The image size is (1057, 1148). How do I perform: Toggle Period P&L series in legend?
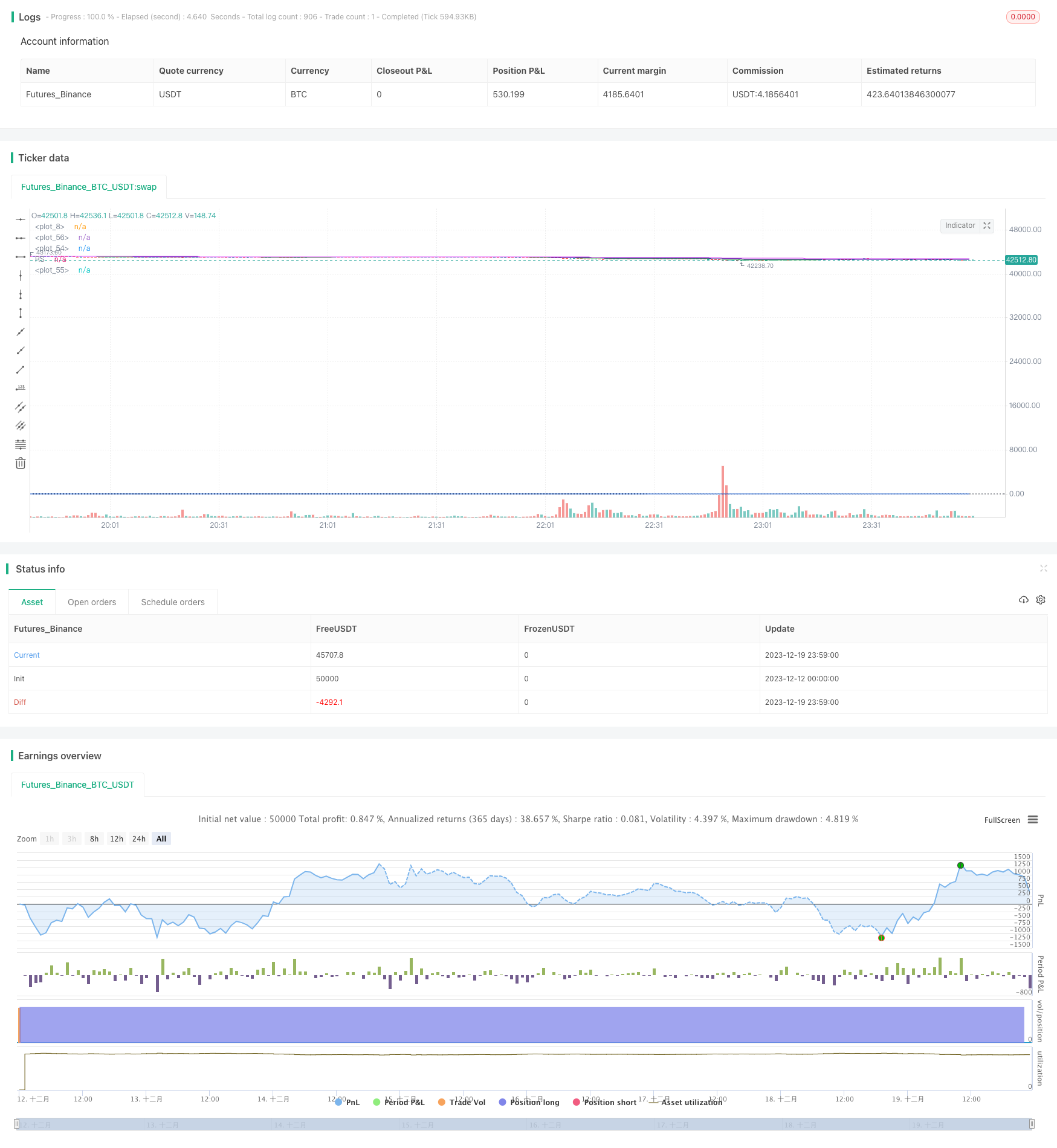[x=399, y=1102]
